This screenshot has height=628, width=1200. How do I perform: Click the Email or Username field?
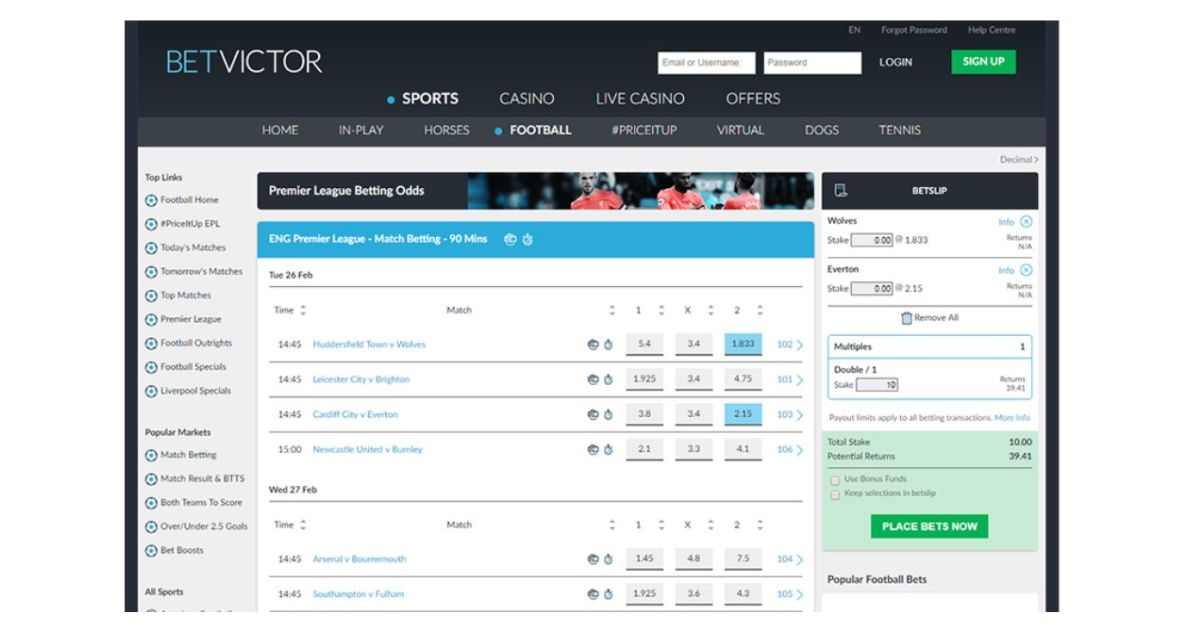[706, 63]
